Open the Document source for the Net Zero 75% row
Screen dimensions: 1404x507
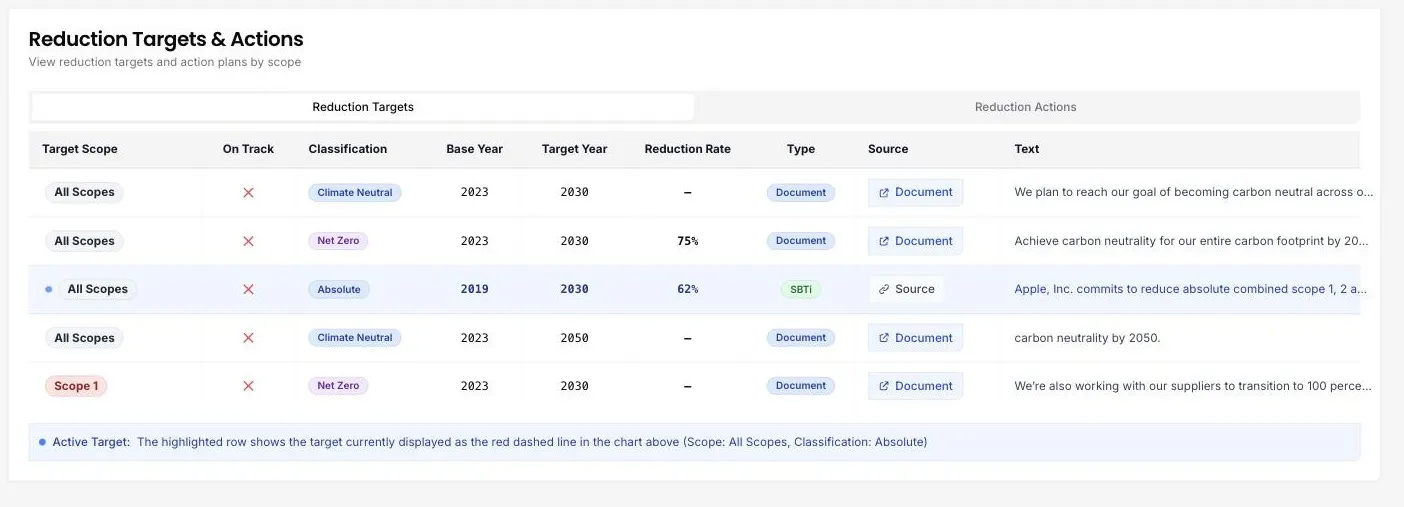(915, 241)
